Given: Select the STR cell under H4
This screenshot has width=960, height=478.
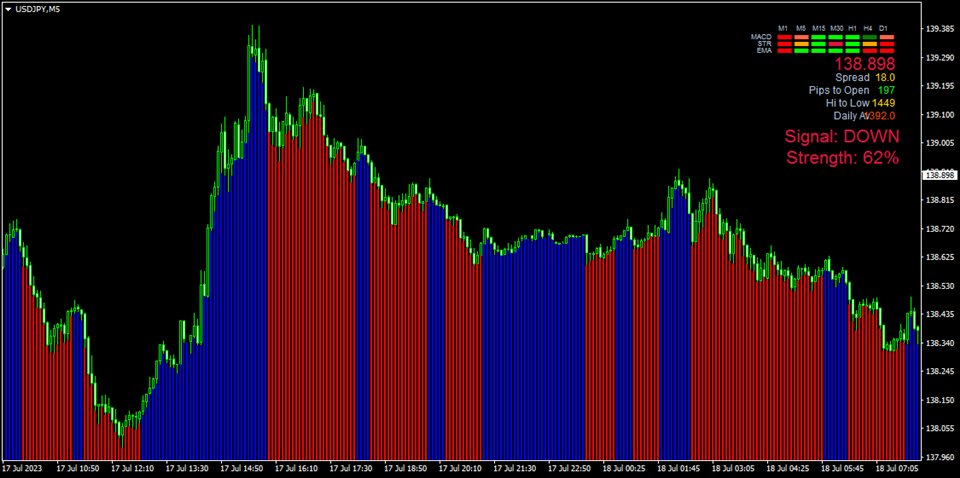Looking at the screenshot, I should (x=870, y=44).
